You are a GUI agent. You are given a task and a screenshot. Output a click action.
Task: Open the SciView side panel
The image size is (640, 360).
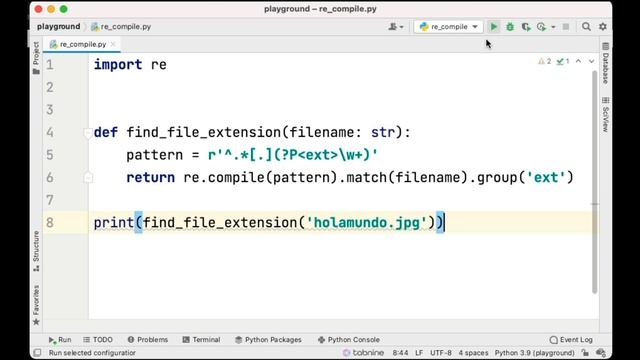point(605,115)
